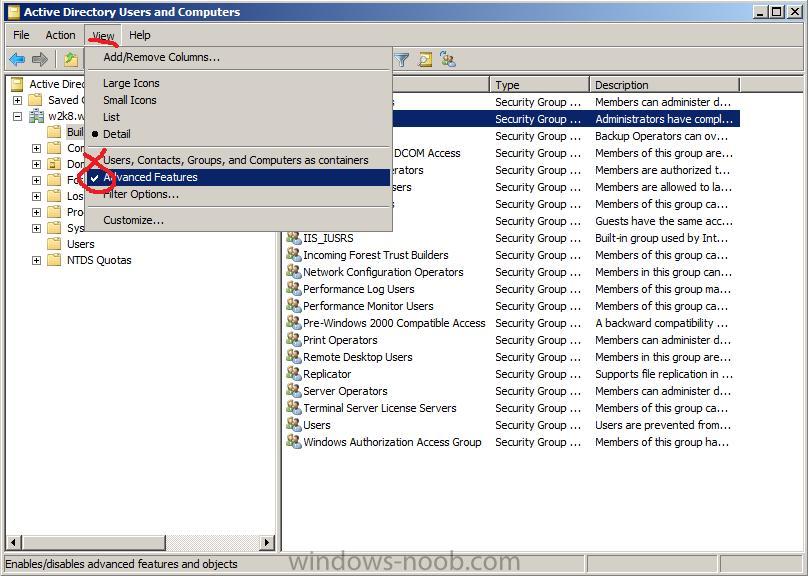Open the File menu
The height and width of the screenshot is (576, 808).
pos(21,35)
